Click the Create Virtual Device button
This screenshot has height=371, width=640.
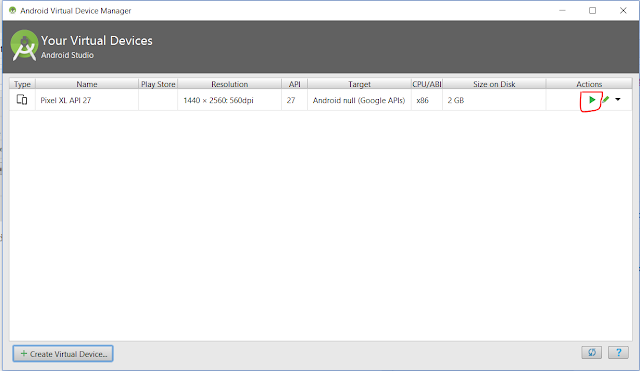63,353
